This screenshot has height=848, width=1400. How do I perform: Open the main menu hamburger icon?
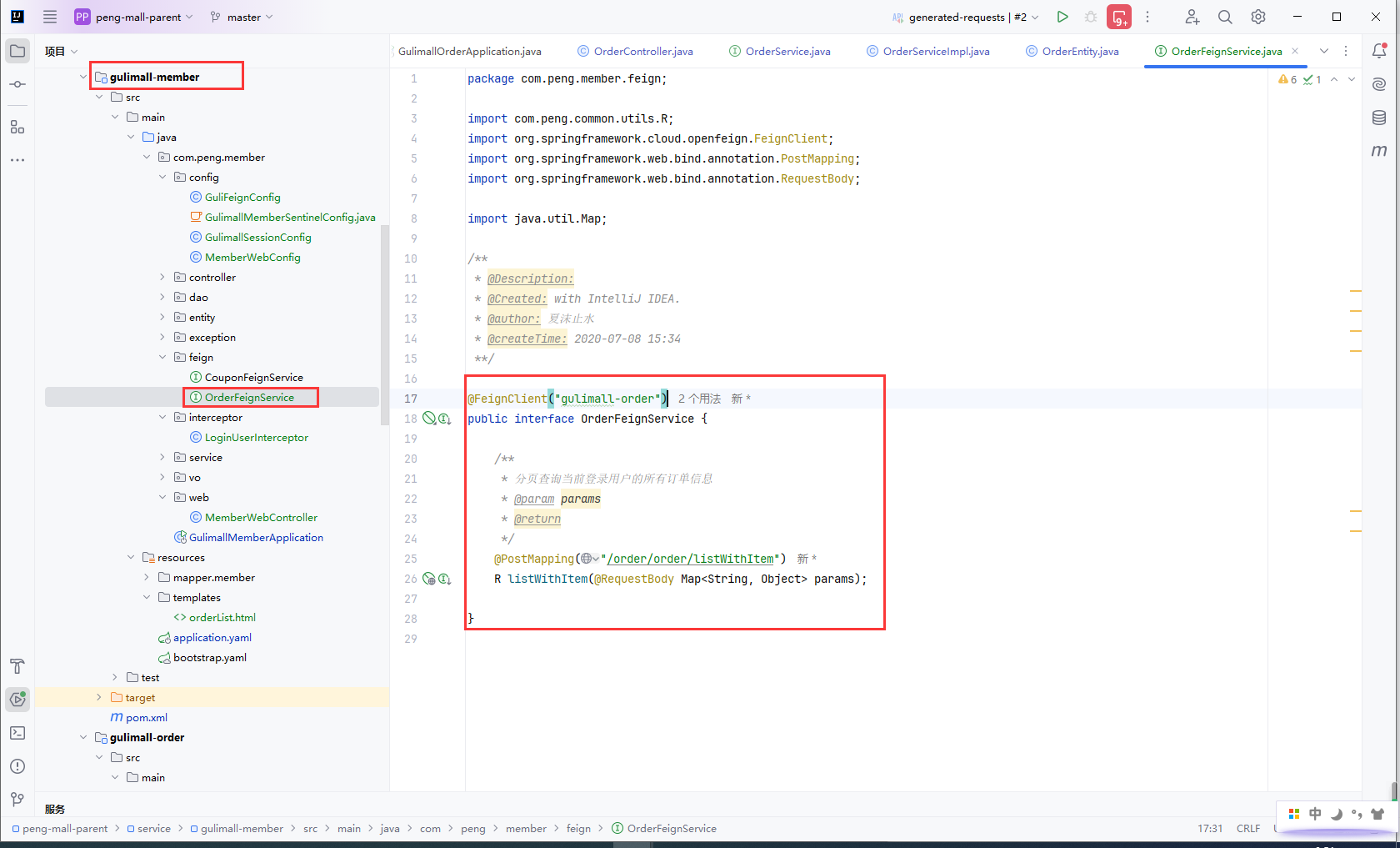[50, 17]
